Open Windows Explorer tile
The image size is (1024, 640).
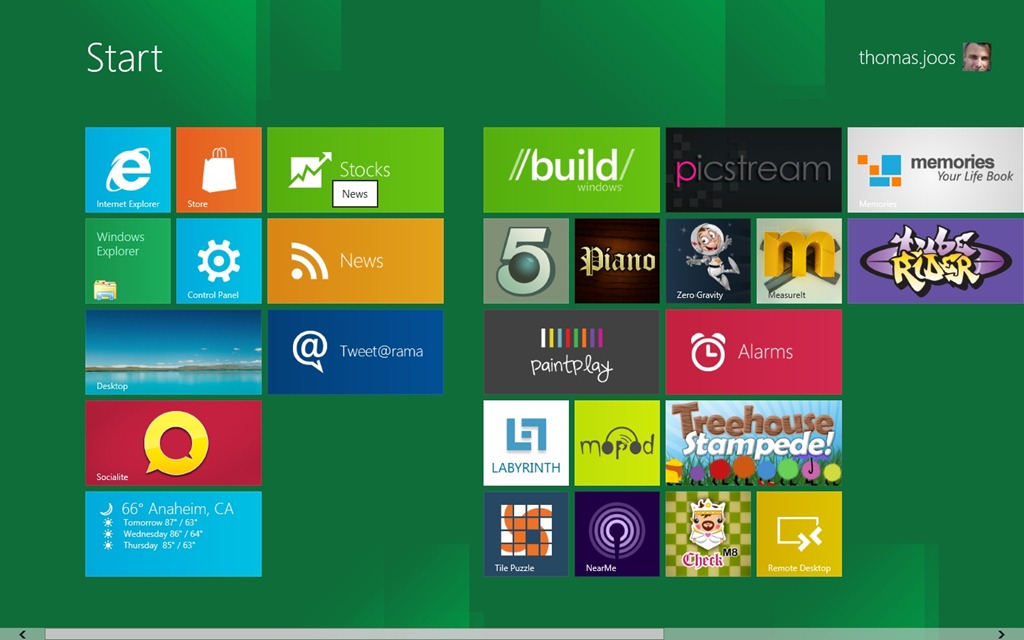pos(128,261)
